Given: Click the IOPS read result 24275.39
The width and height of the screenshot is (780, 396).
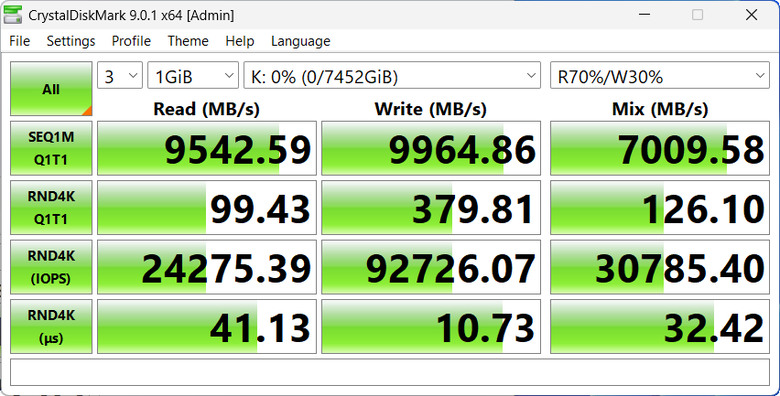Looking at the screenshot, I should pyautogui.click(x=207, y=267).
